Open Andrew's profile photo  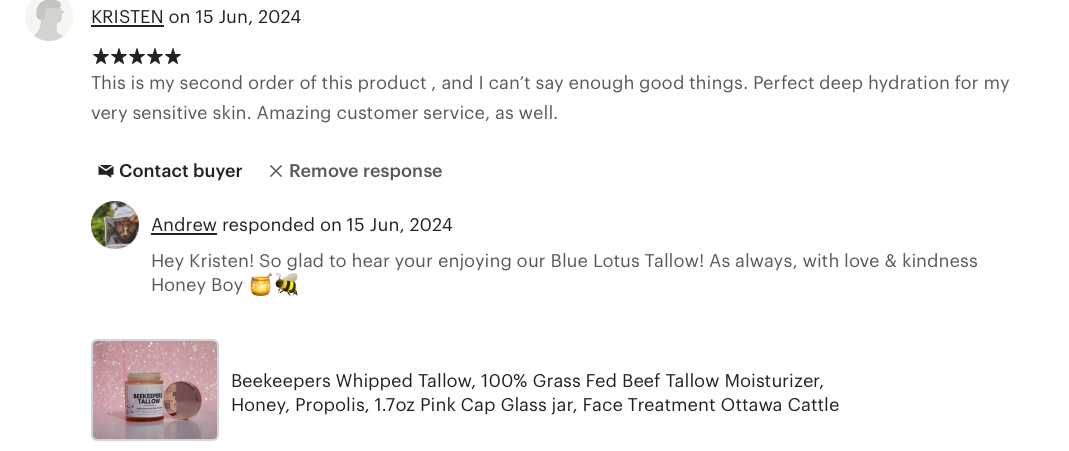coord(115,225)
